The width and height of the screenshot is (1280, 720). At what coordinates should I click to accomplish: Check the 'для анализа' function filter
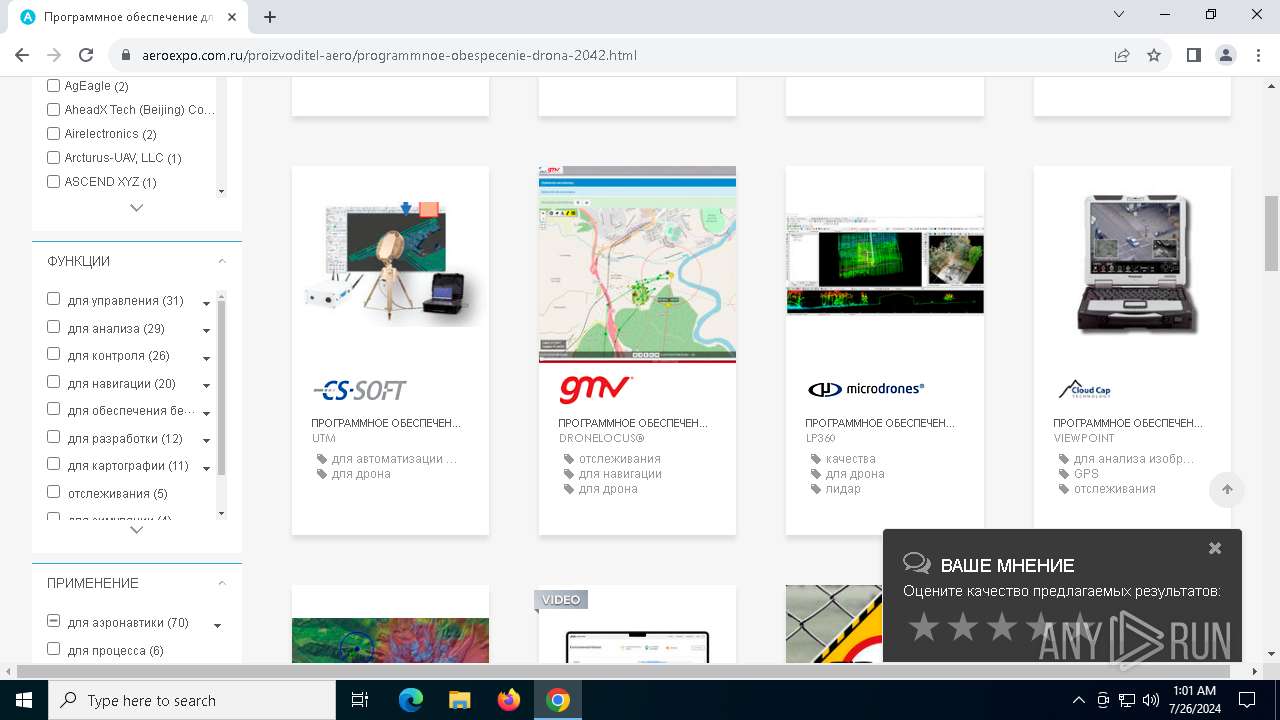coord(54,327)
